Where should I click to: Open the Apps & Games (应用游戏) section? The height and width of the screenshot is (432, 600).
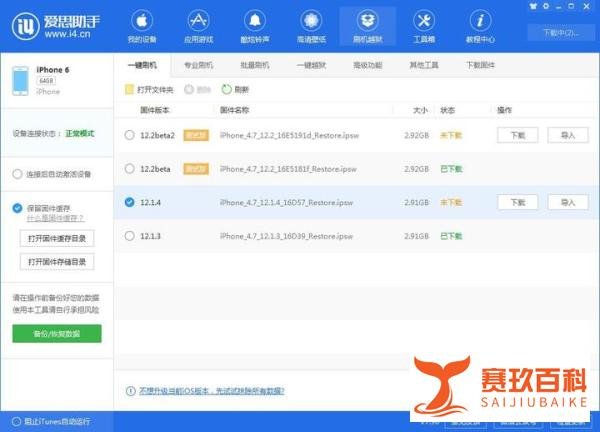[198, 27]
